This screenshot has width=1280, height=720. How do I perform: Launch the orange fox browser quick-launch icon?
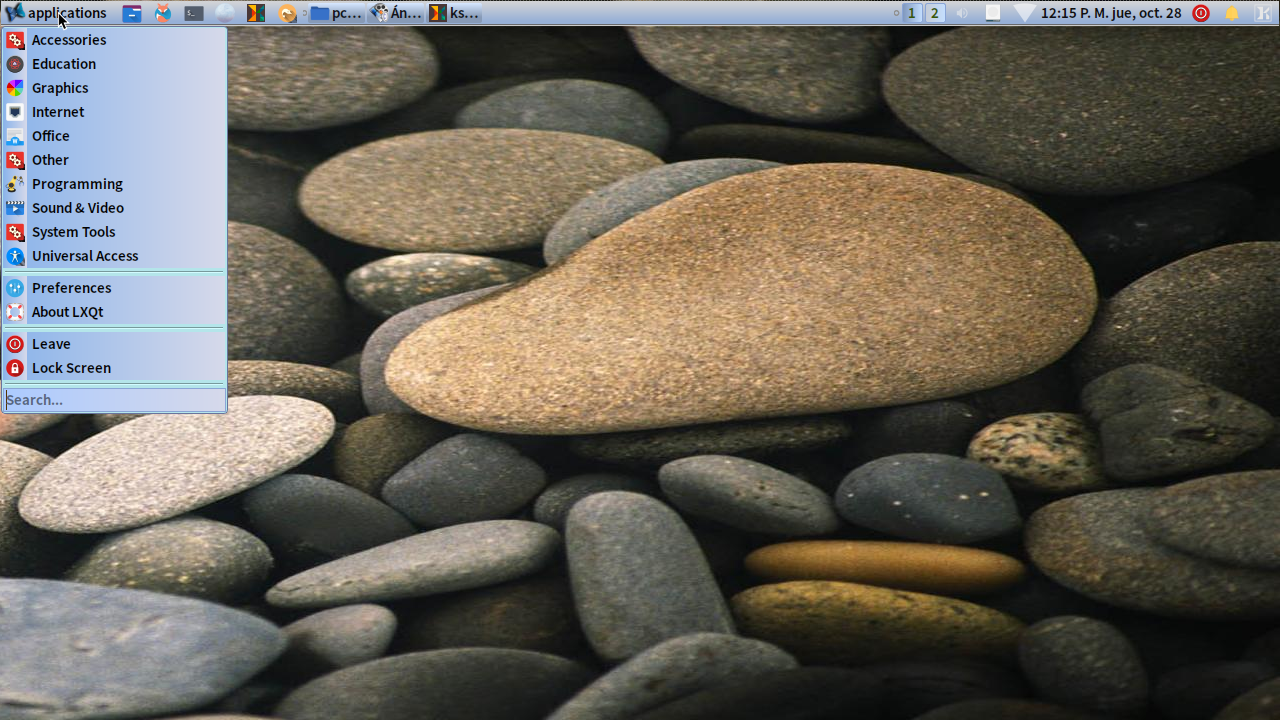(163, 13)
